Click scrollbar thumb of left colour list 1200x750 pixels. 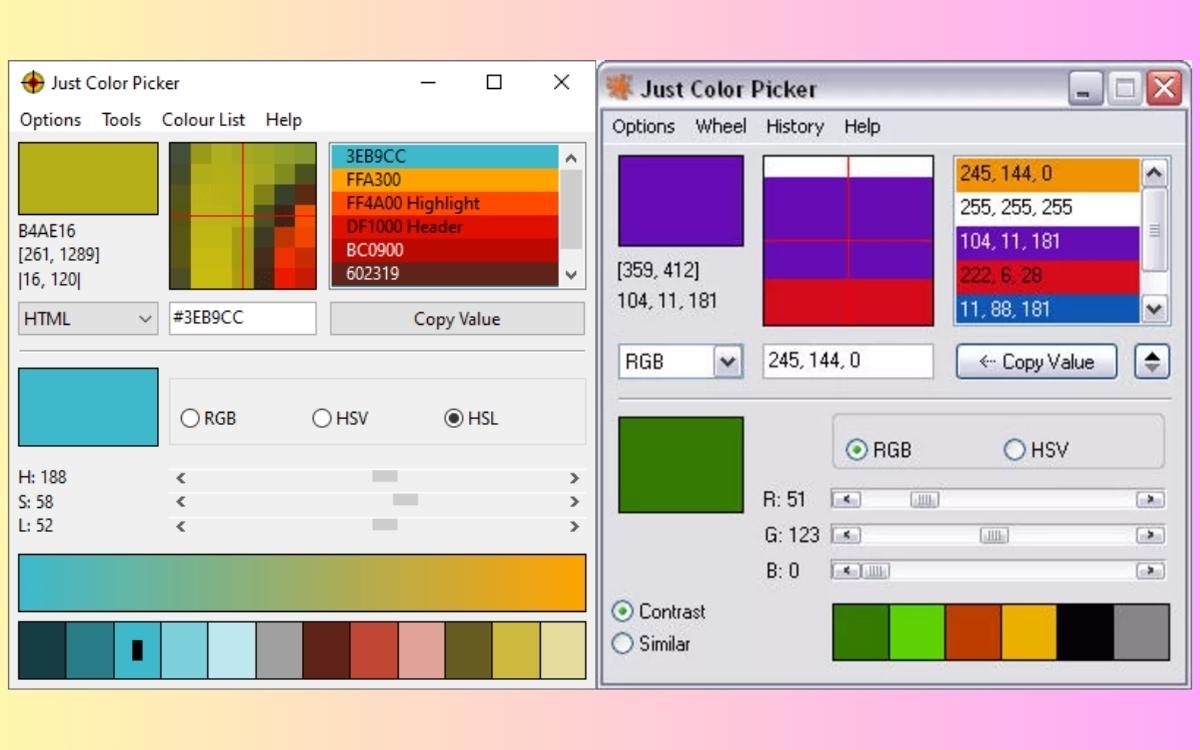point(571,209)
